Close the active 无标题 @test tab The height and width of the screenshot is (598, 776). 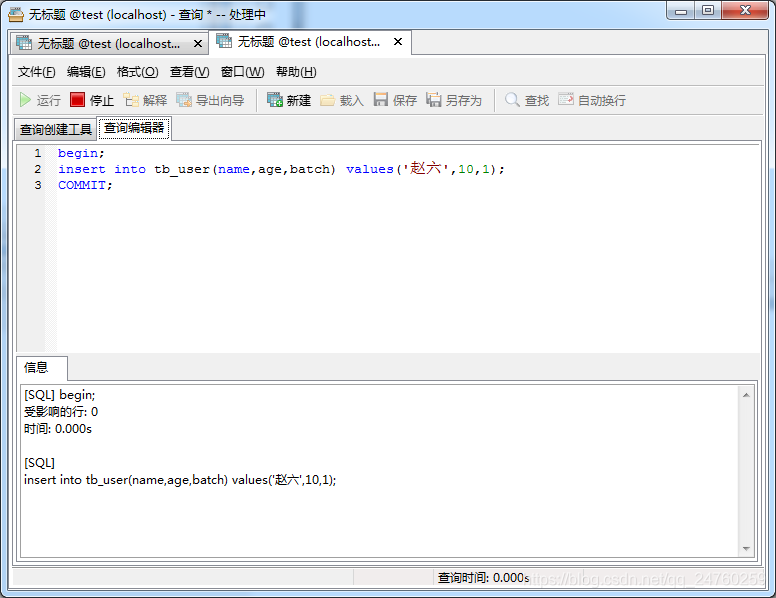tap(398, 42)
